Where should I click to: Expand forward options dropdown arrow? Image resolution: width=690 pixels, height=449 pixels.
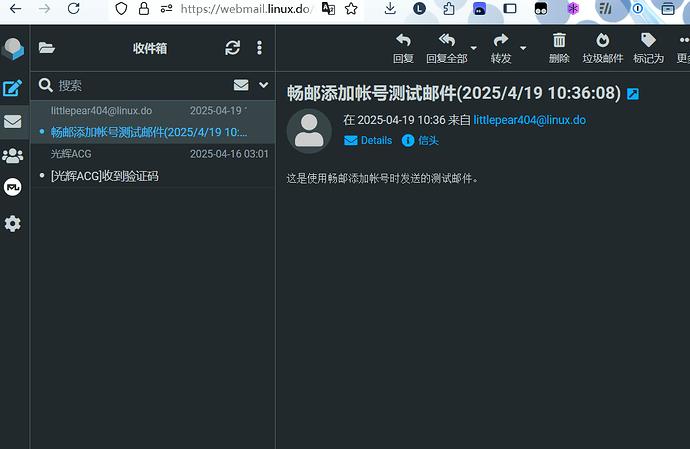tap(523, 48)
